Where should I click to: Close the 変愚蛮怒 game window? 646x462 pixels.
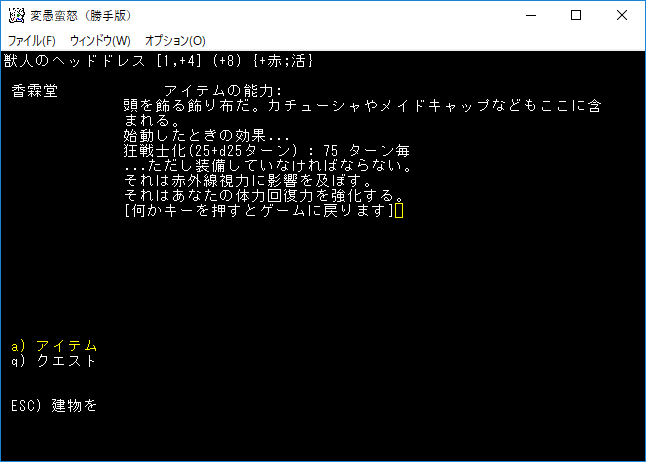[x=622, y=15]
